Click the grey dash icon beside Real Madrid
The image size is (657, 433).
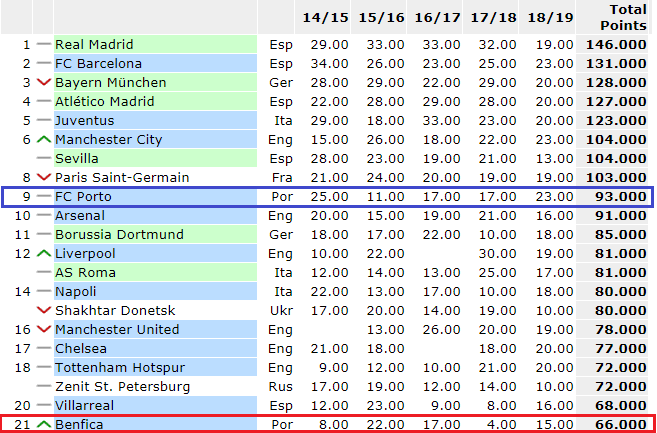tap(43, 44)
